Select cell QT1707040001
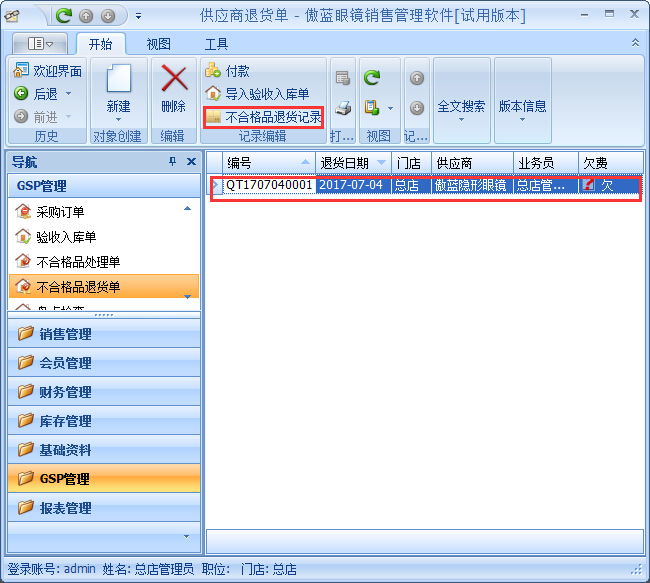650x583 pixels. point(269,185)
